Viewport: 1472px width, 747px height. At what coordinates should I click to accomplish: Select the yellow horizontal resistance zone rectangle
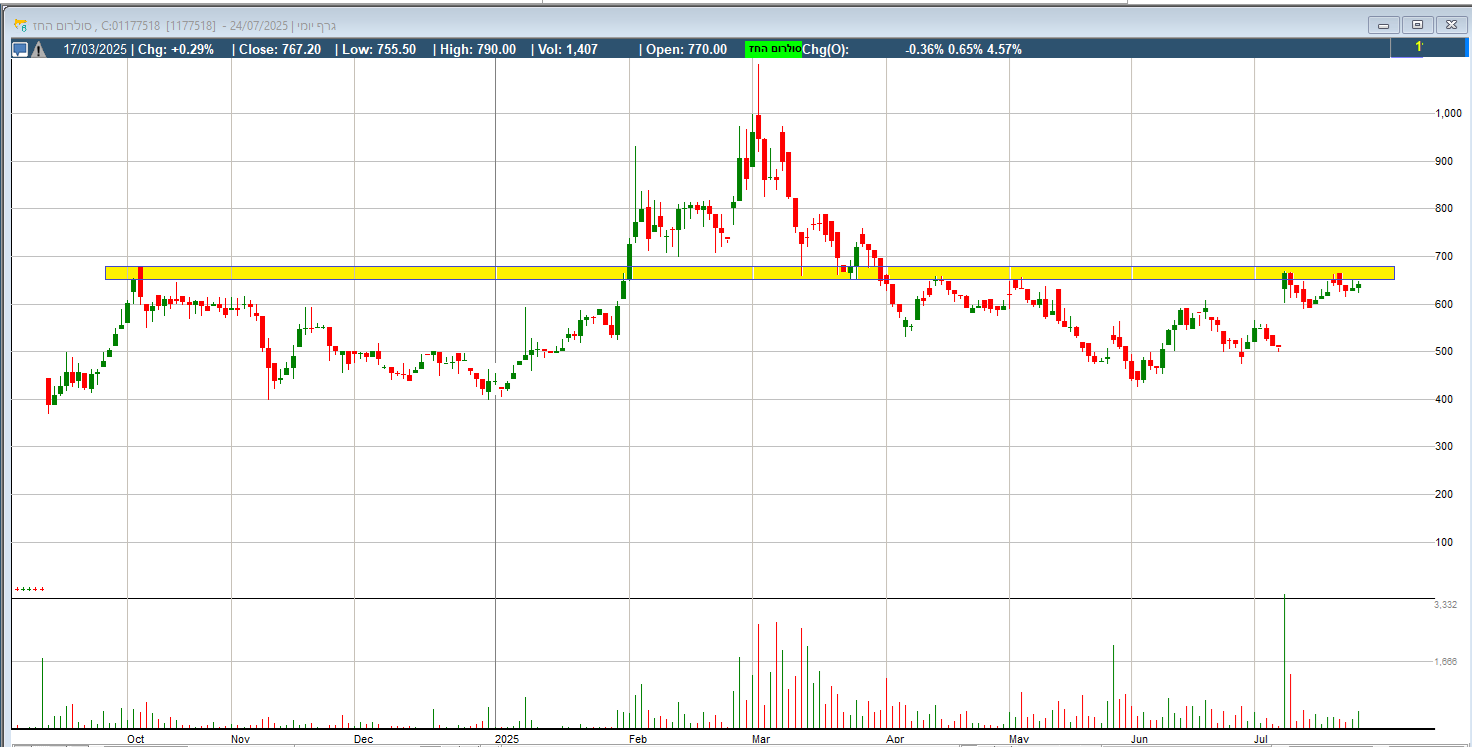point(750,273)
